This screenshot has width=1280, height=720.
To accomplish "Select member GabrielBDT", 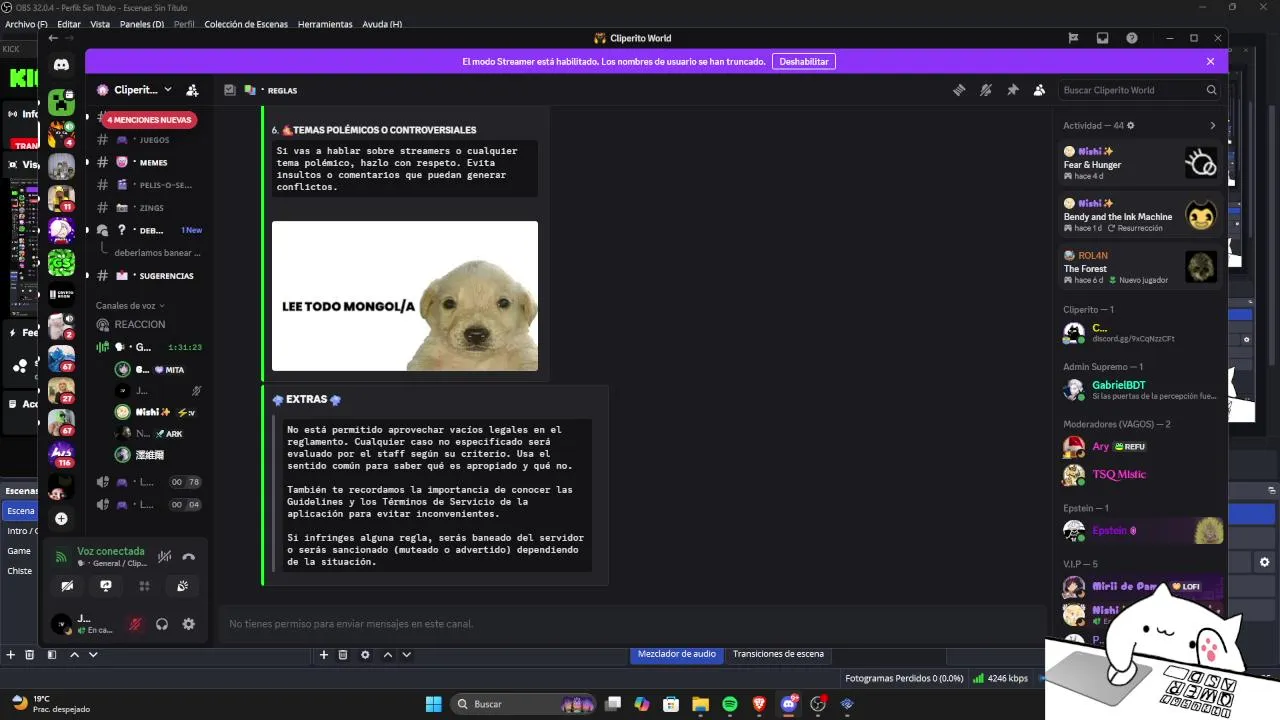I will [1141, 389].
